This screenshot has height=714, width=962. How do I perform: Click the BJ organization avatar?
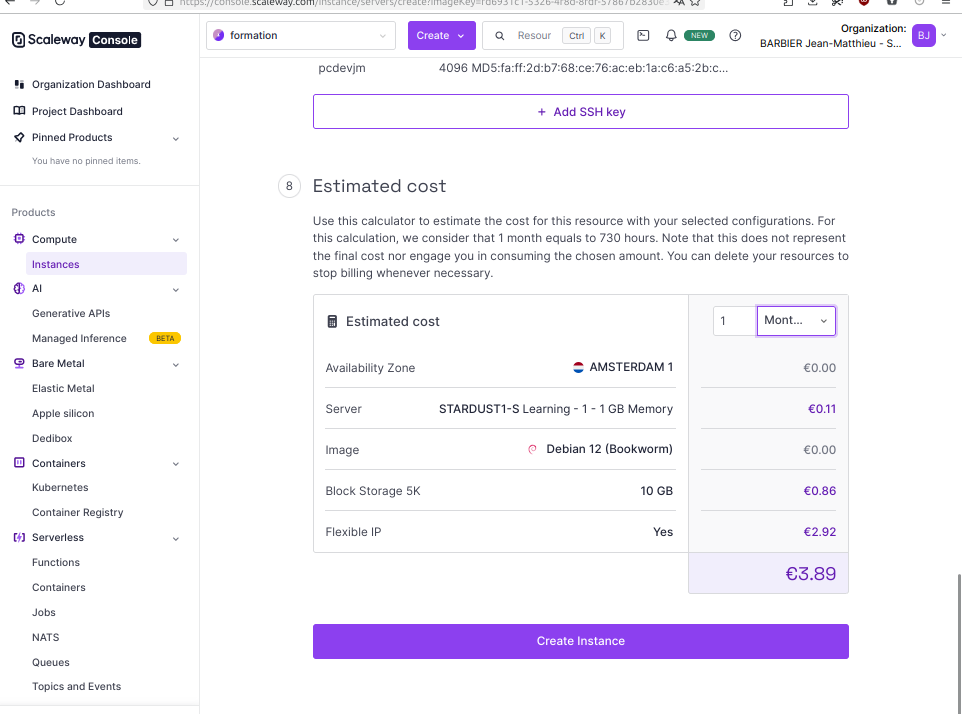923,36
